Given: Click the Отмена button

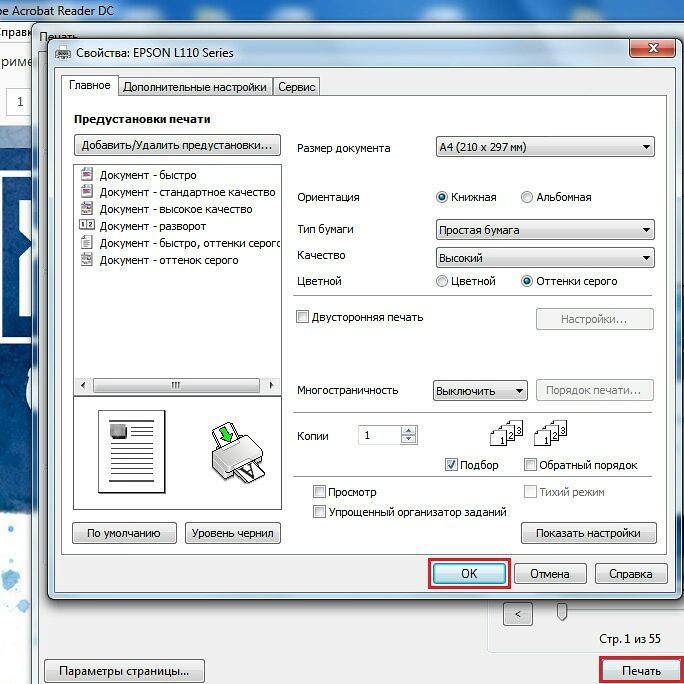Looking at the screenshot, I should [550, 574].
